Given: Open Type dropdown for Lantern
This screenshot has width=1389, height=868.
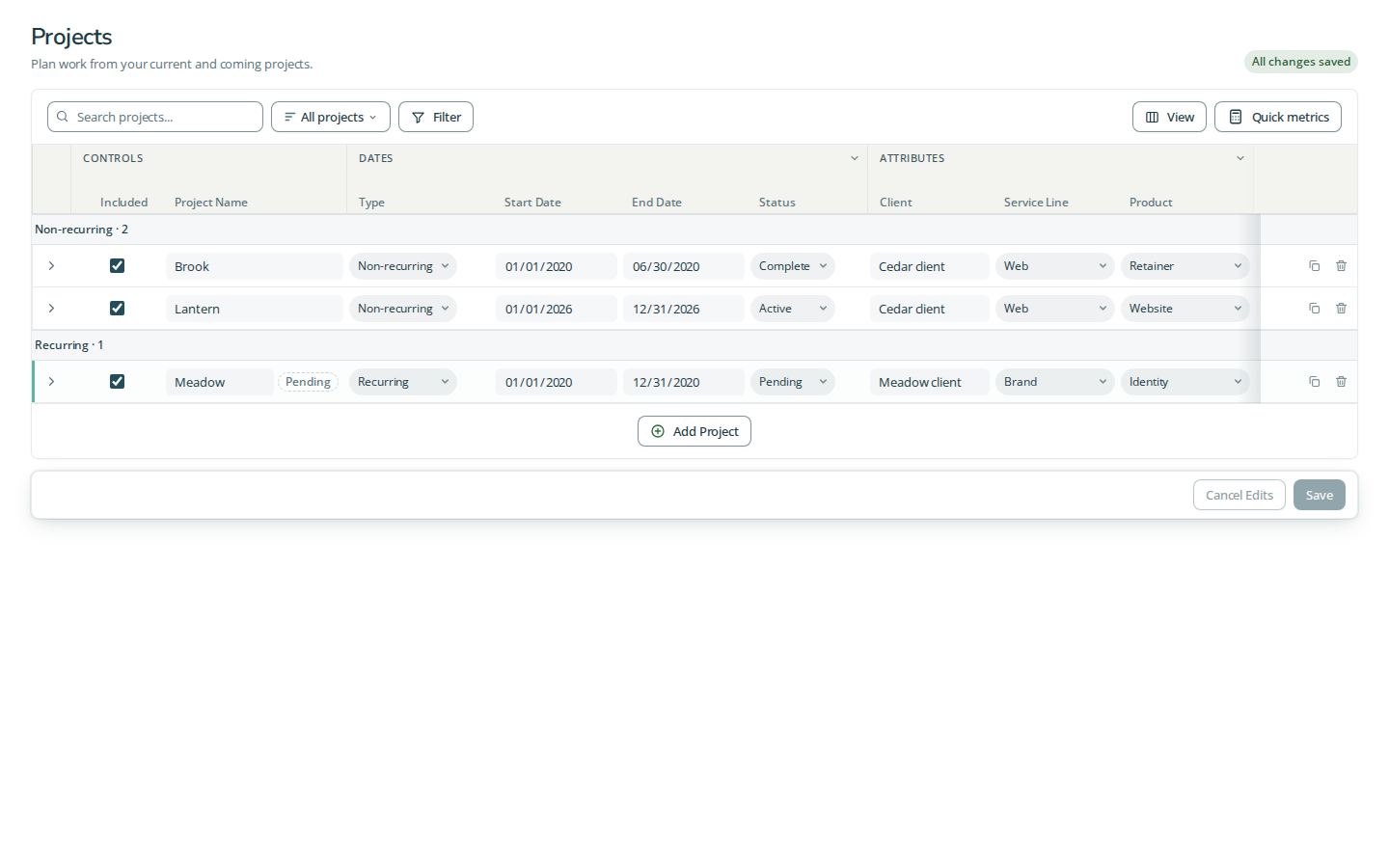Looking at the screenshot, I should 403,309.
